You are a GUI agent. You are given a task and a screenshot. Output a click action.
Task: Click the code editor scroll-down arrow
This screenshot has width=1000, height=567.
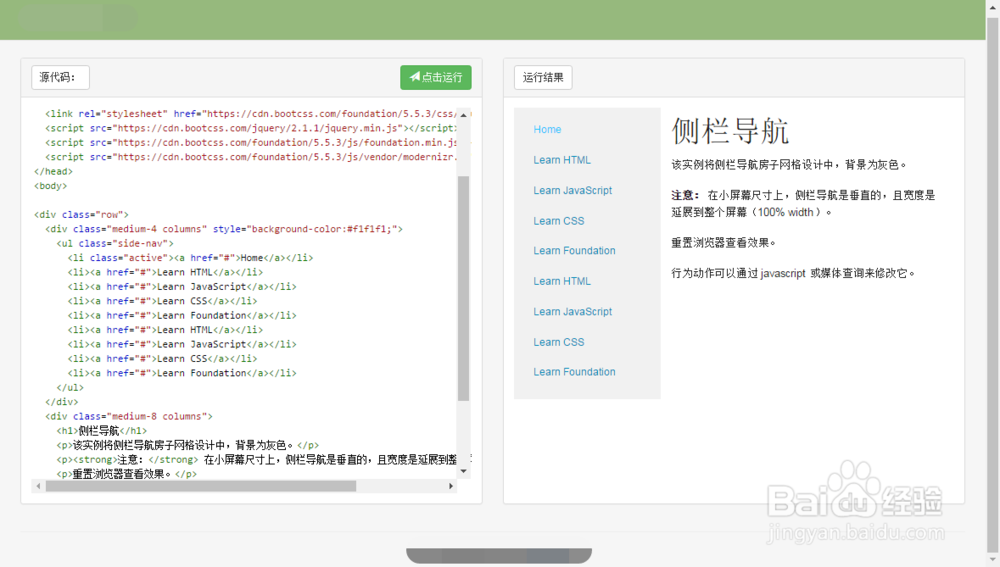tap(464, 471)
